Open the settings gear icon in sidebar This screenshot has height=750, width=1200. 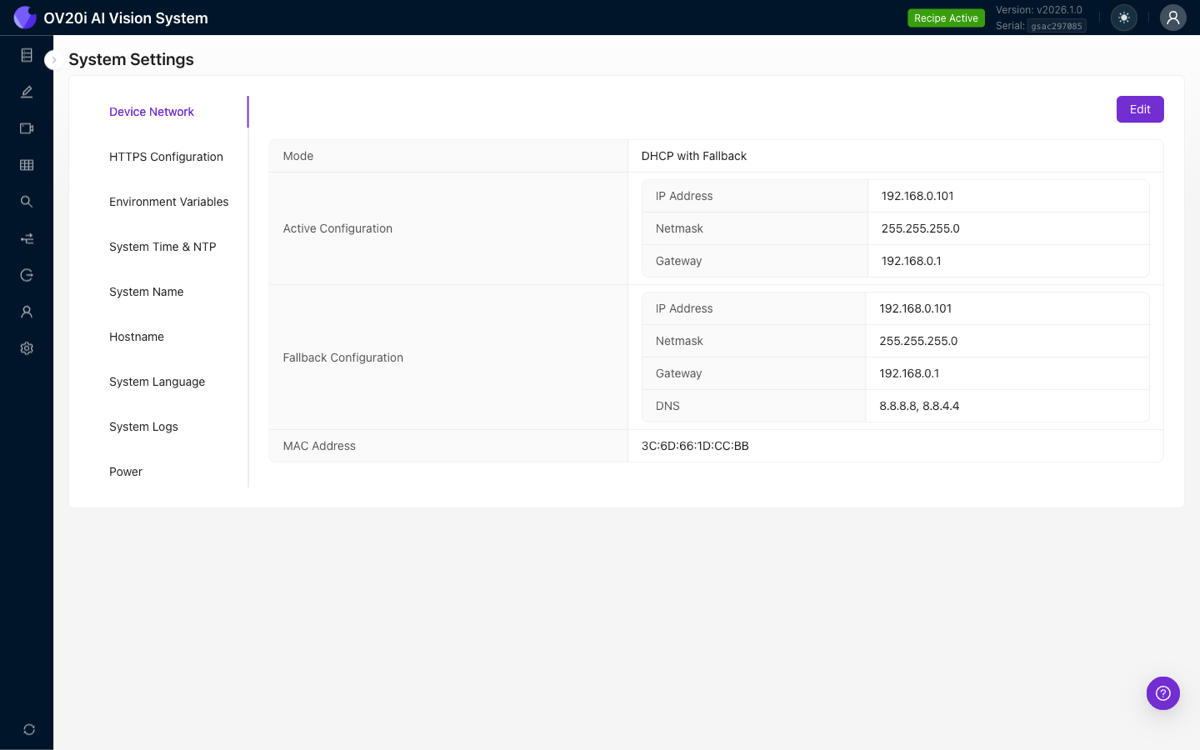27,348
